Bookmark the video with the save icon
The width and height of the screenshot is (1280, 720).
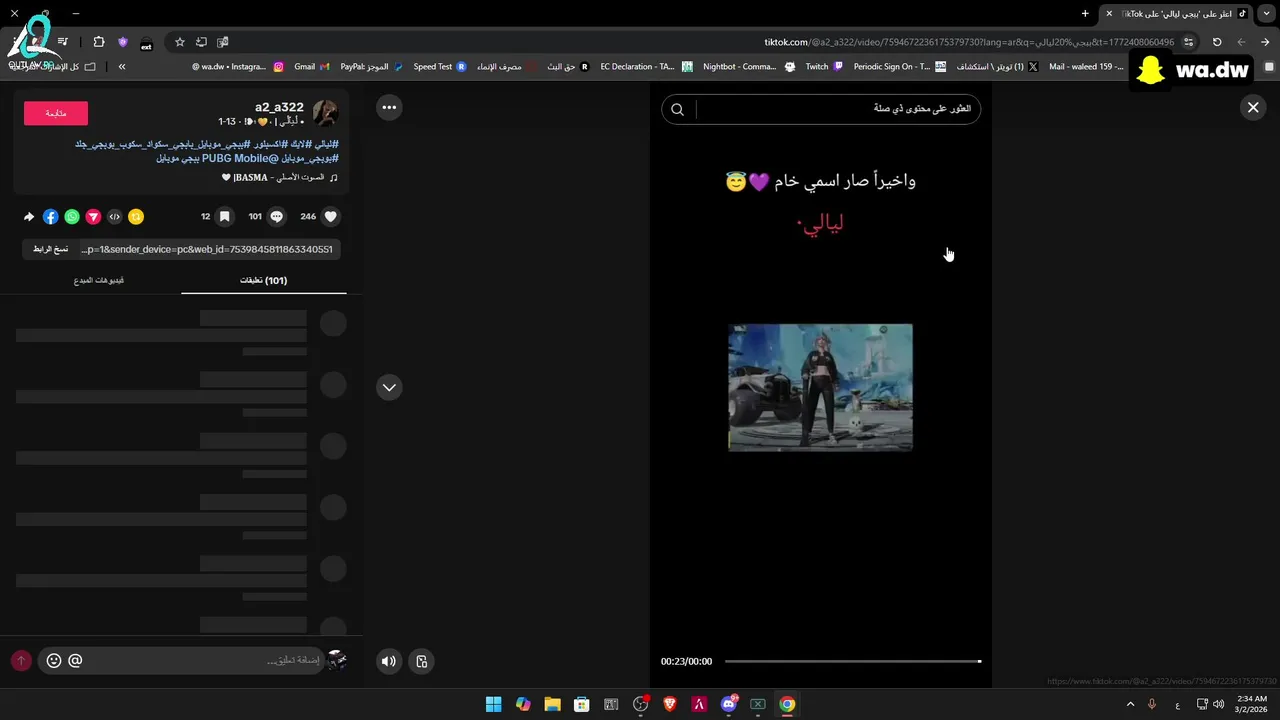click(225, 216)
